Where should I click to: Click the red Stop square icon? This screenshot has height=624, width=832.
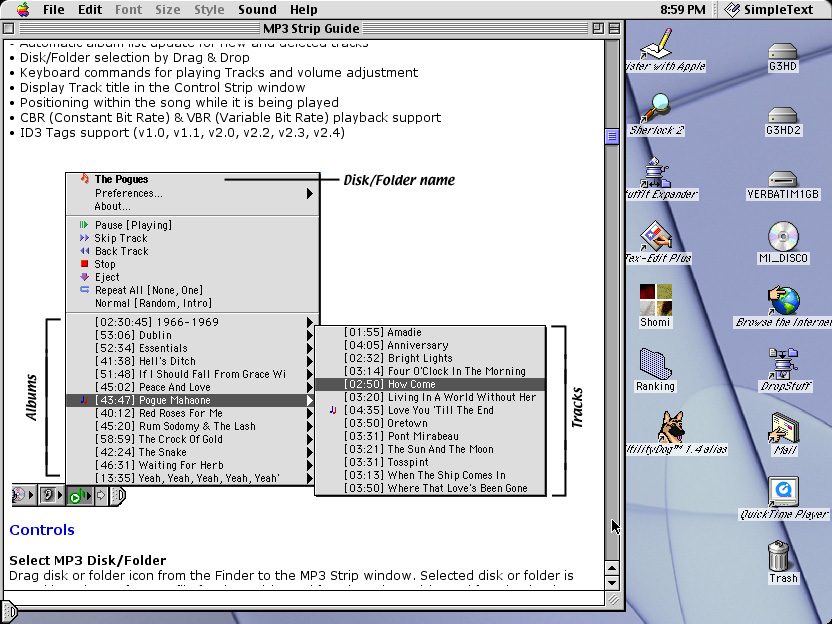pyautogui.click(x=84, y=264)
